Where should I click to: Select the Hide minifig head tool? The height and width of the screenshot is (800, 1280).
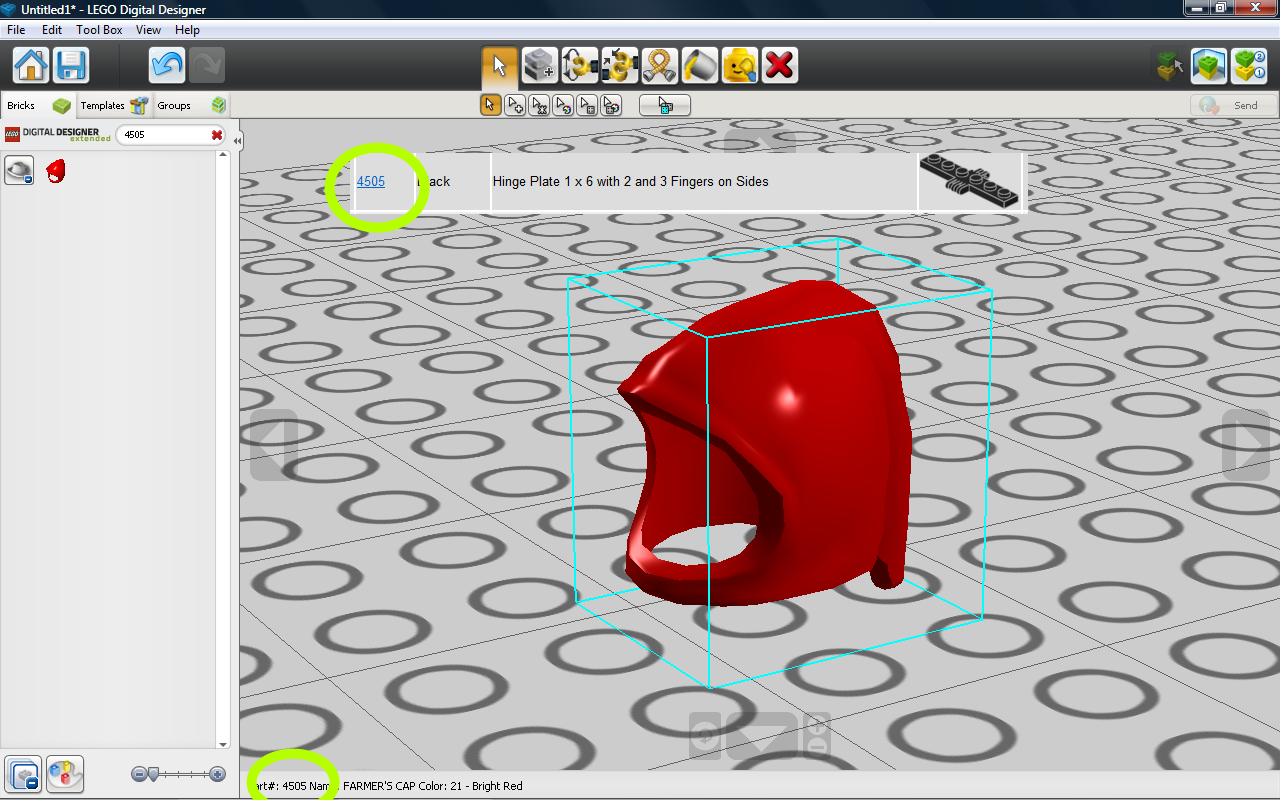tap(740, 66)
